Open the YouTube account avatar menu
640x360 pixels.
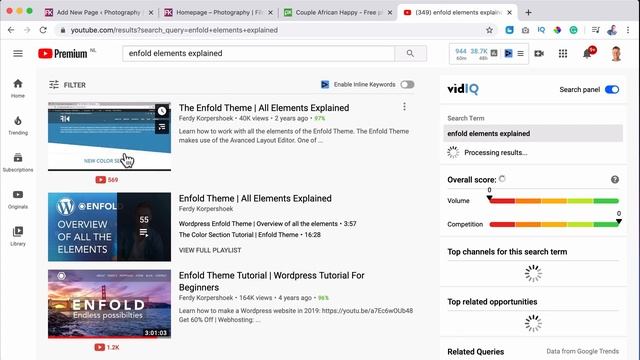616,53
